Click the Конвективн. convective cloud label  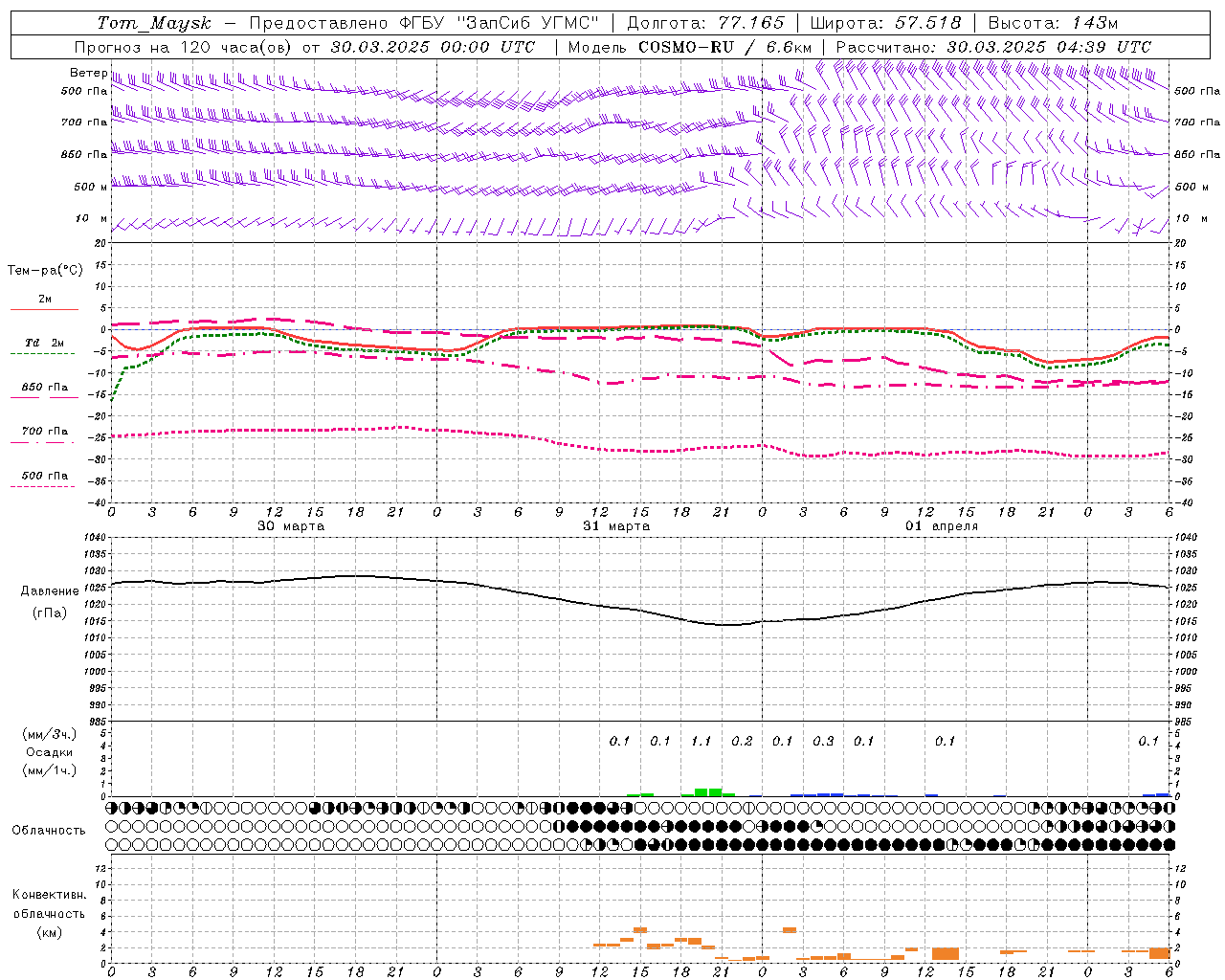50,895
